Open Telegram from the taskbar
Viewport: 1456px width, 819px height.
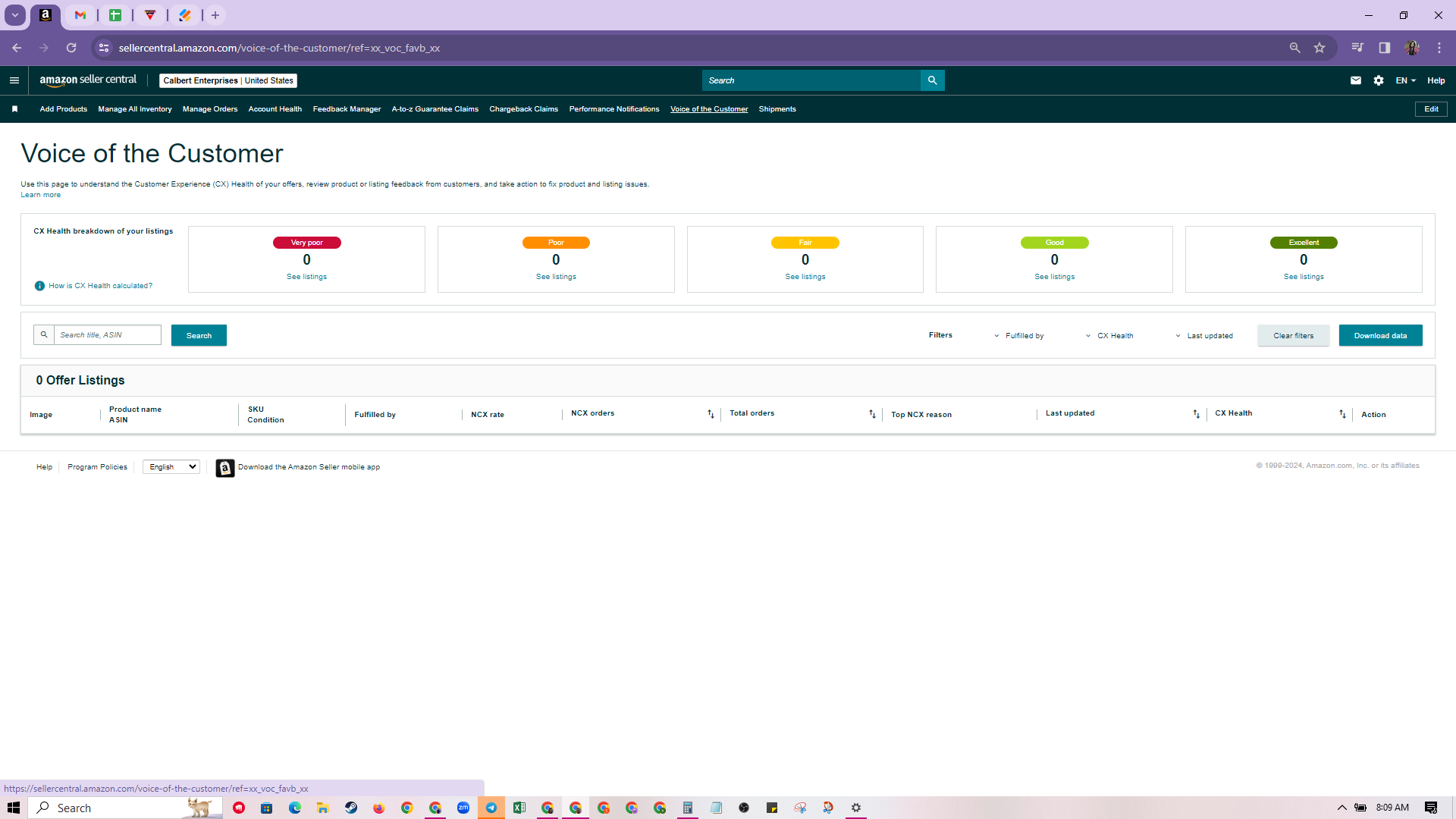pyautogui.click(x=491, y=808)
